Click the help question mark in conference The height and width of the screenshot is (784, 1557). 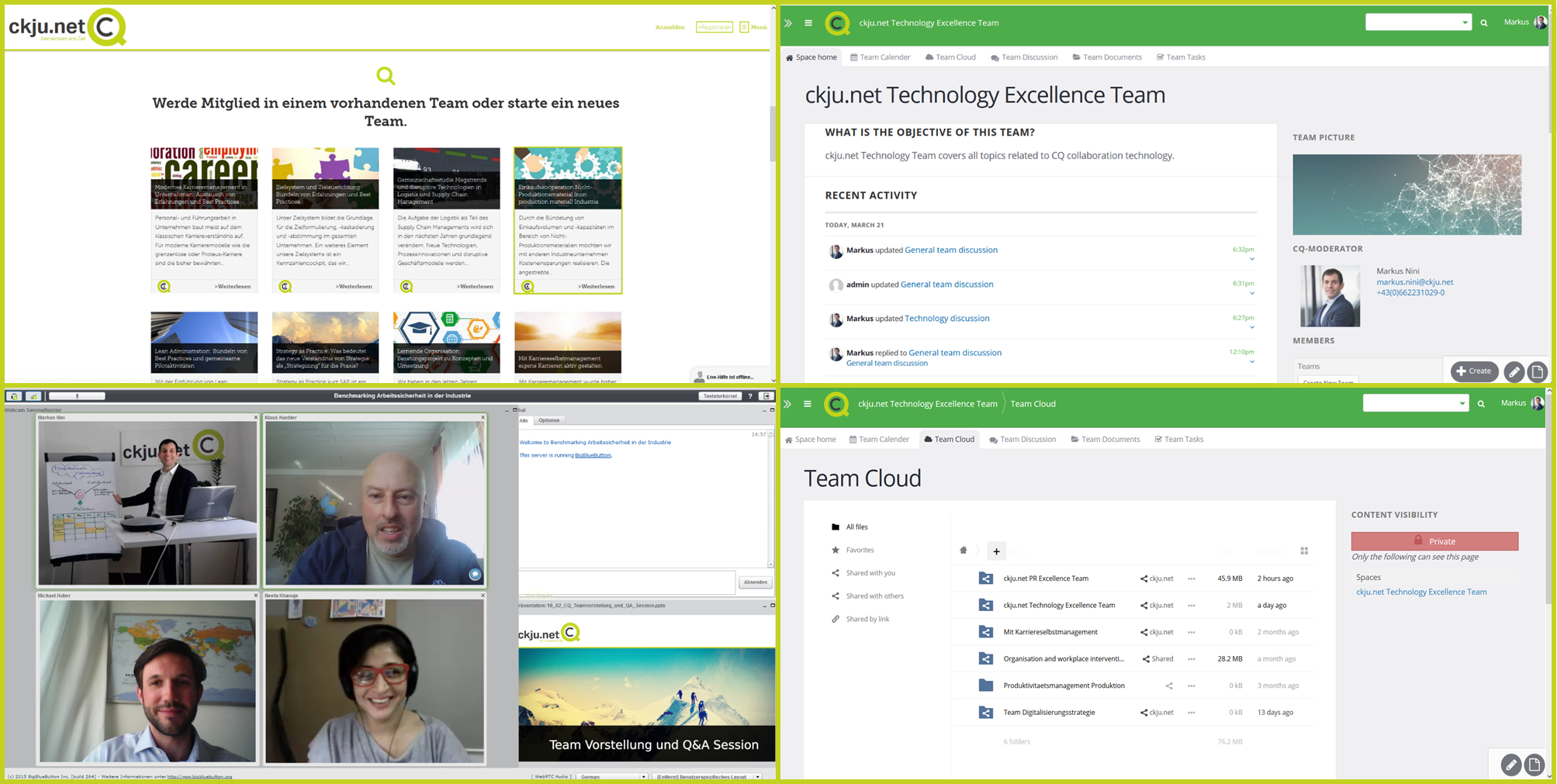[750, 396]
